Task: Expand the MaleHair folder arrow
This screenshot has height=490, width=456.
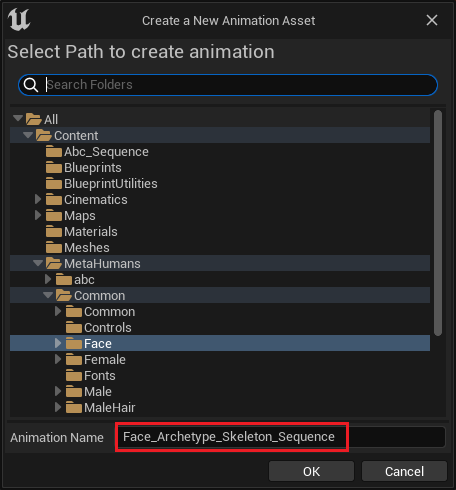Action: 58,407
